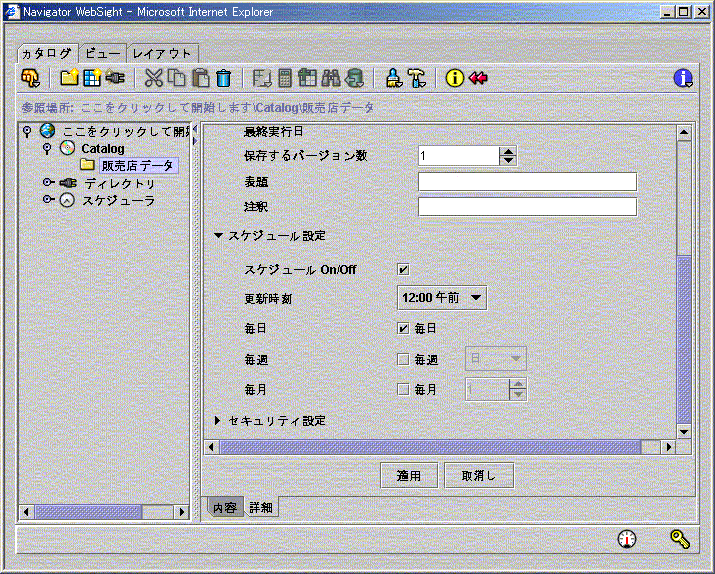Expand the セキュリティ設定 section
715x574 pixels.
(218, 420)
